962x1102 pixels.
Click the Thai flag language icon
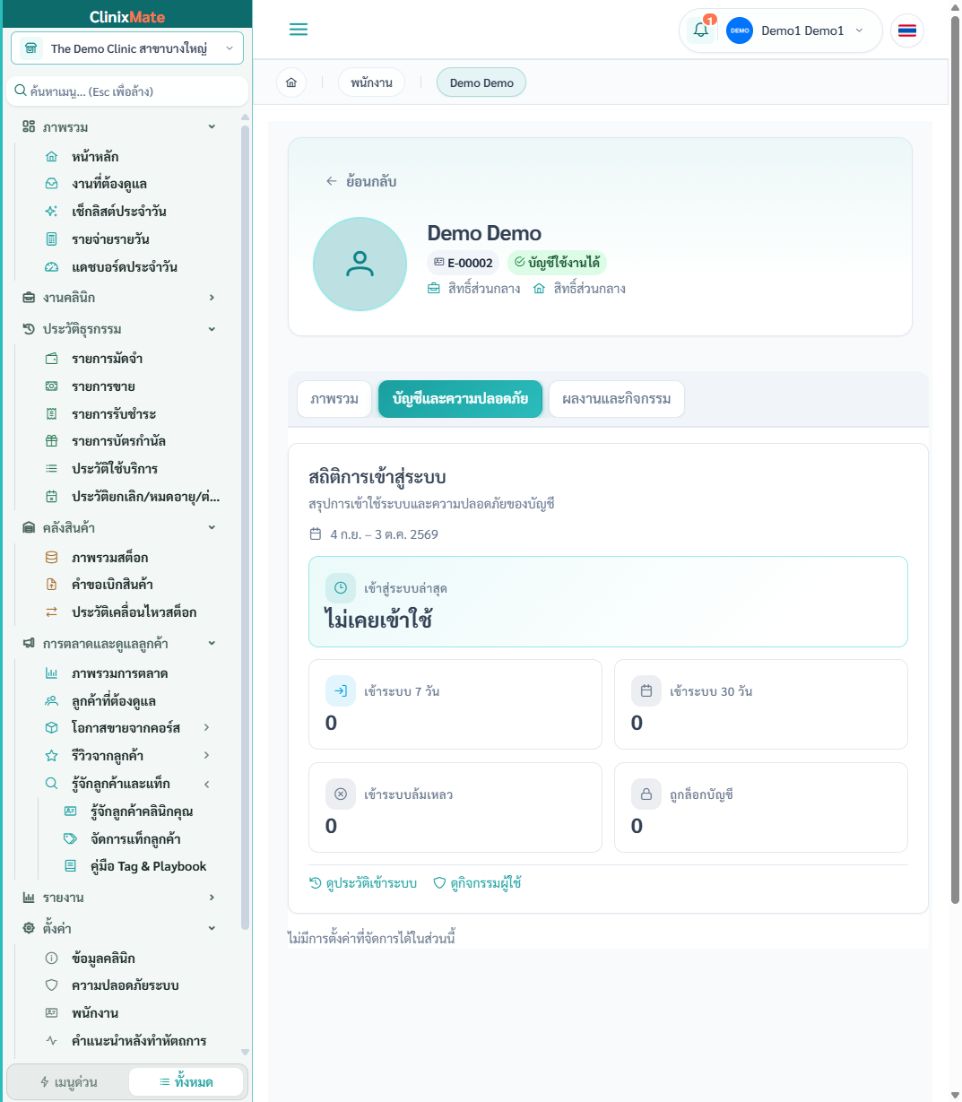tap(907, 31)
